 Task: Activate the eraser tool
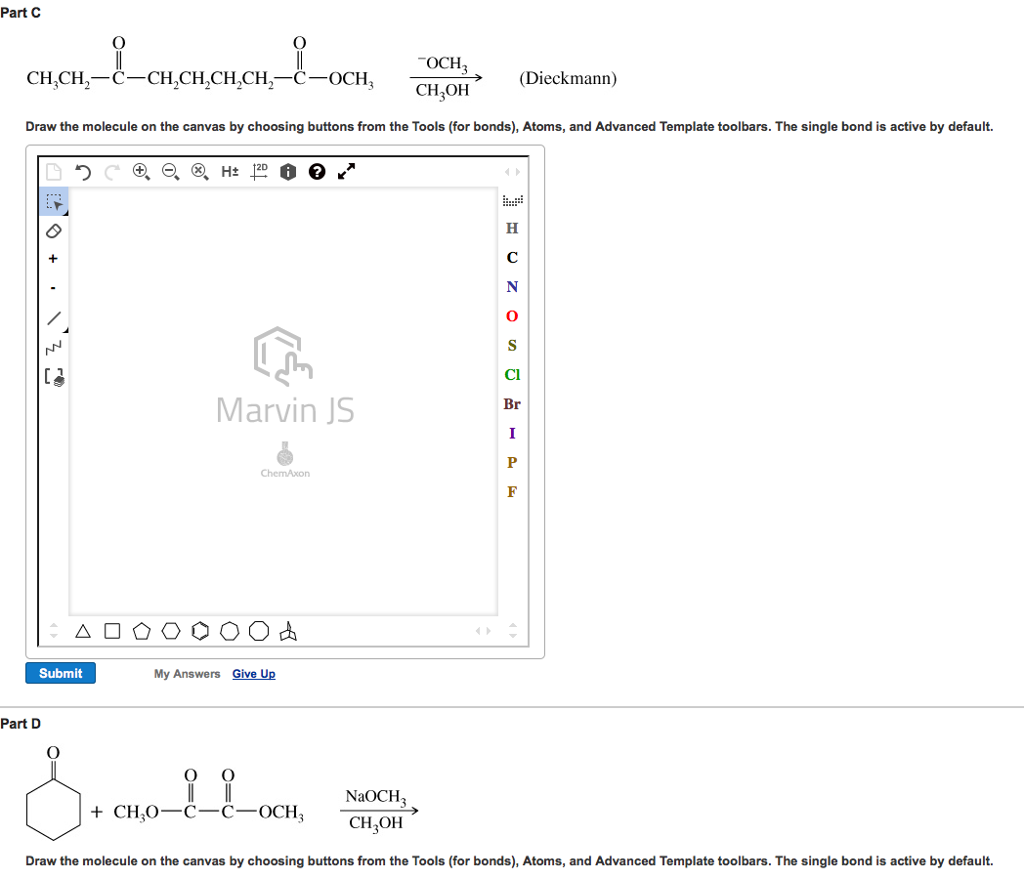coord(54,231)
